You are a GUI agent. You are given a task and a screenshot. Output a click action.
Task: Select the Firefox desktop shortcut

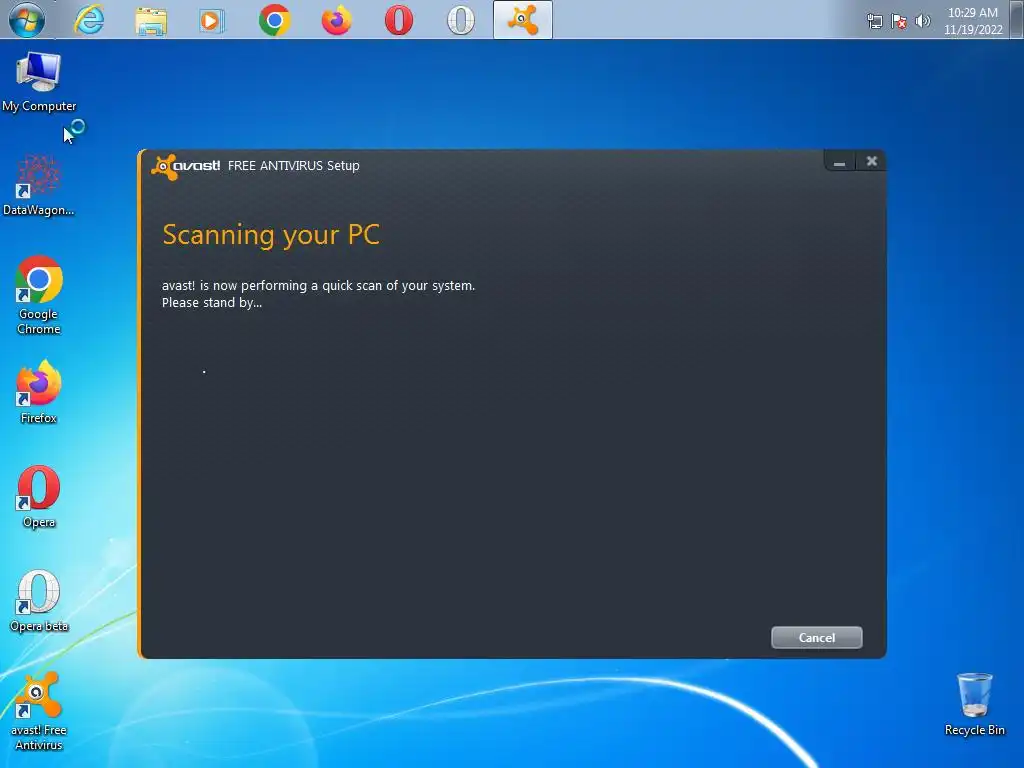pos(39,392)
